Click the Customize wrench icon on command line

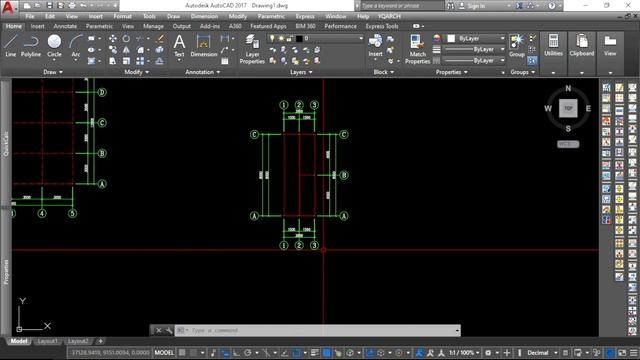169,330
